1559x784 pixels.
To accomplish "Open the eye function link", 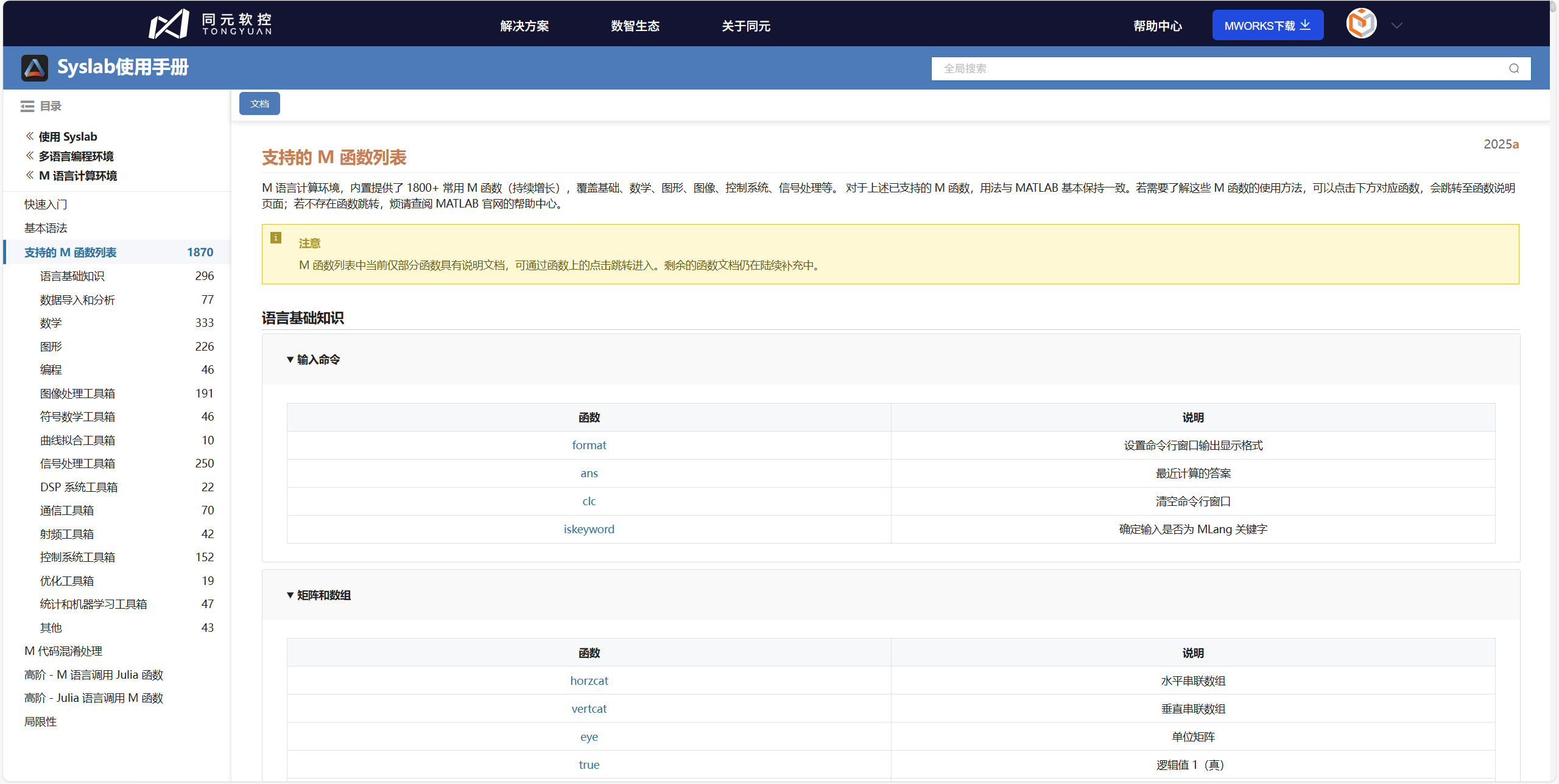I will [x=589, y=737].
